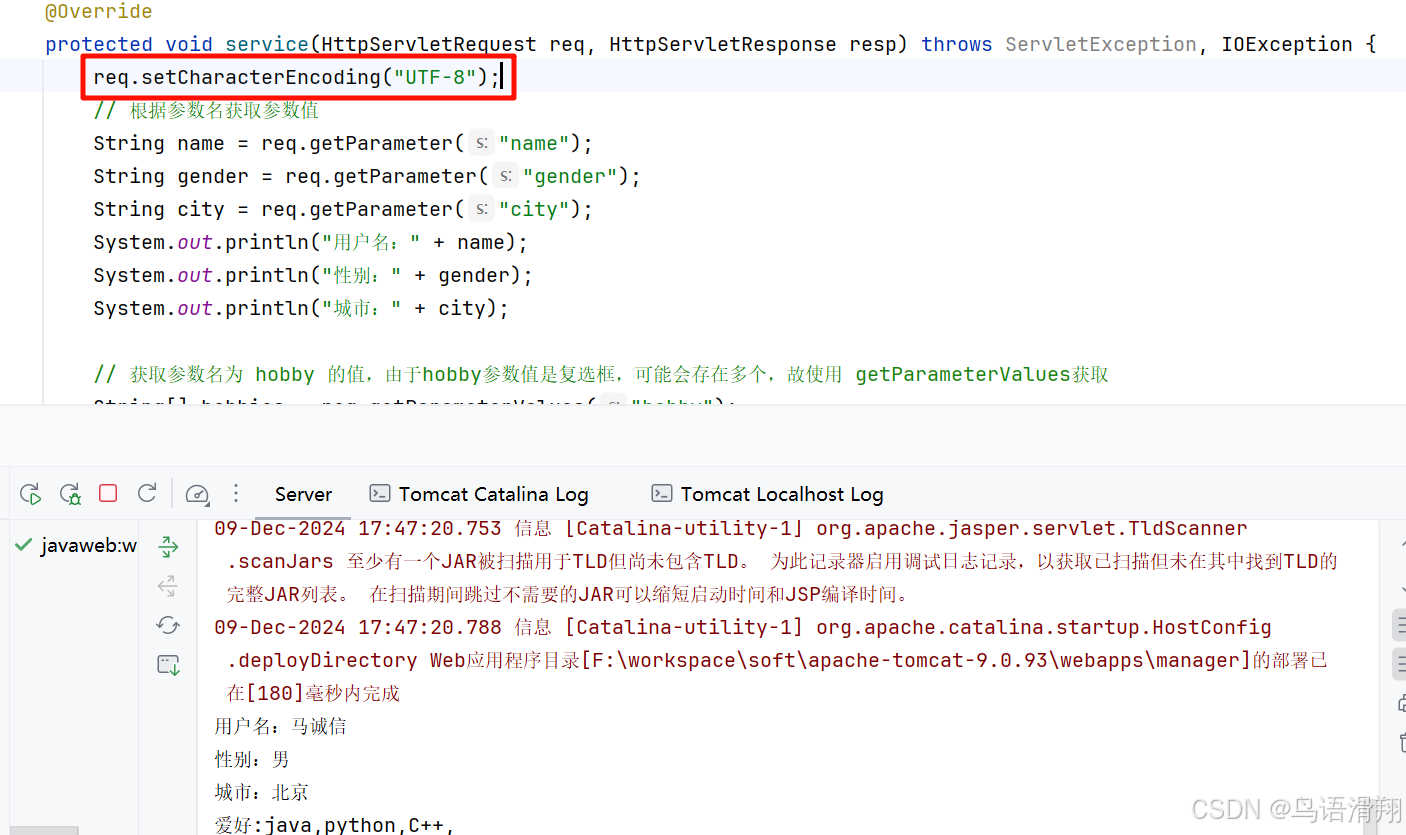Stop the running Tomcat server

tap(108, 493)
